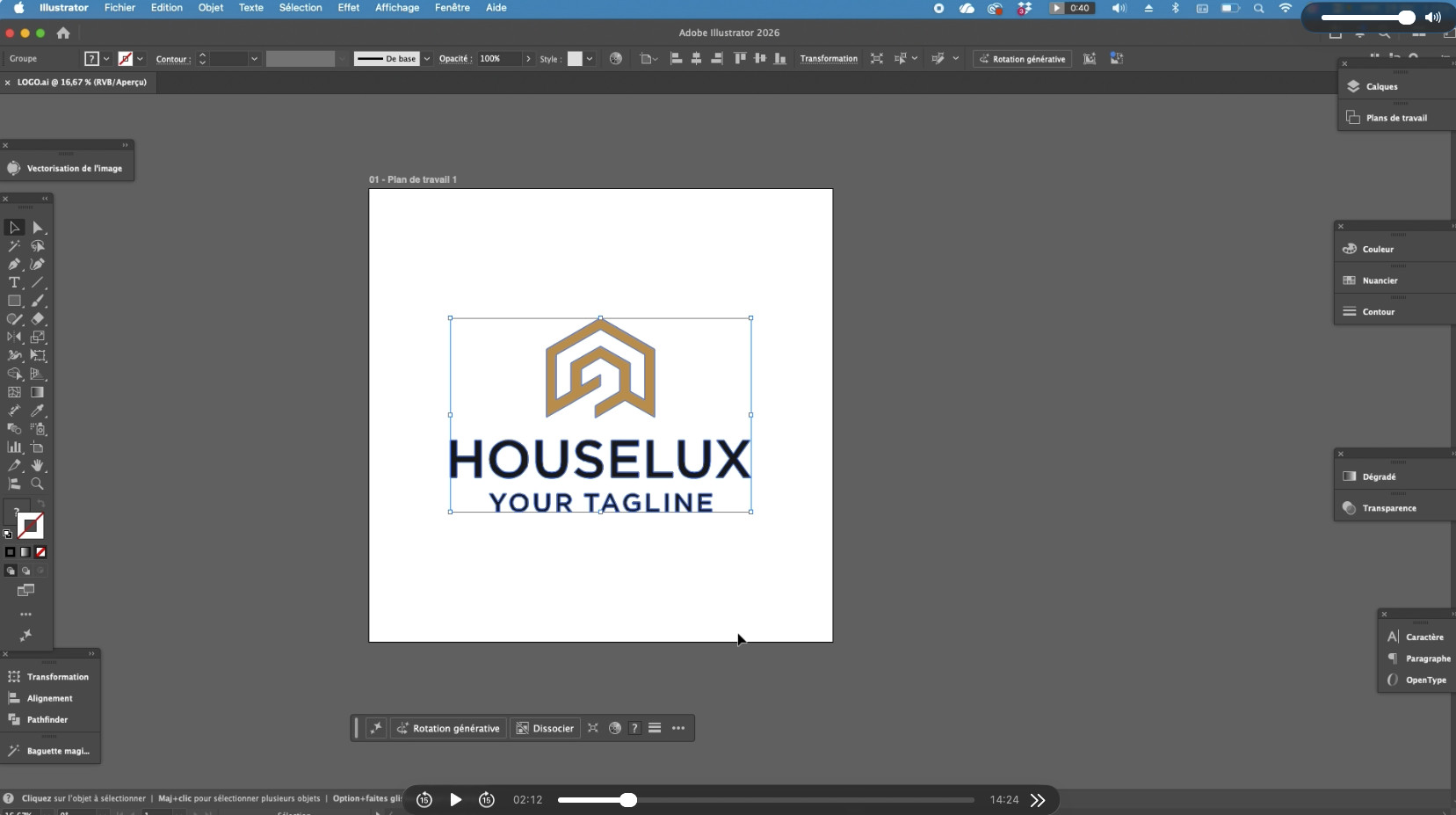This screenshot has height=815, width=1456.
Task: Open the Calques panel
Action: click(x=1381, y=86)
